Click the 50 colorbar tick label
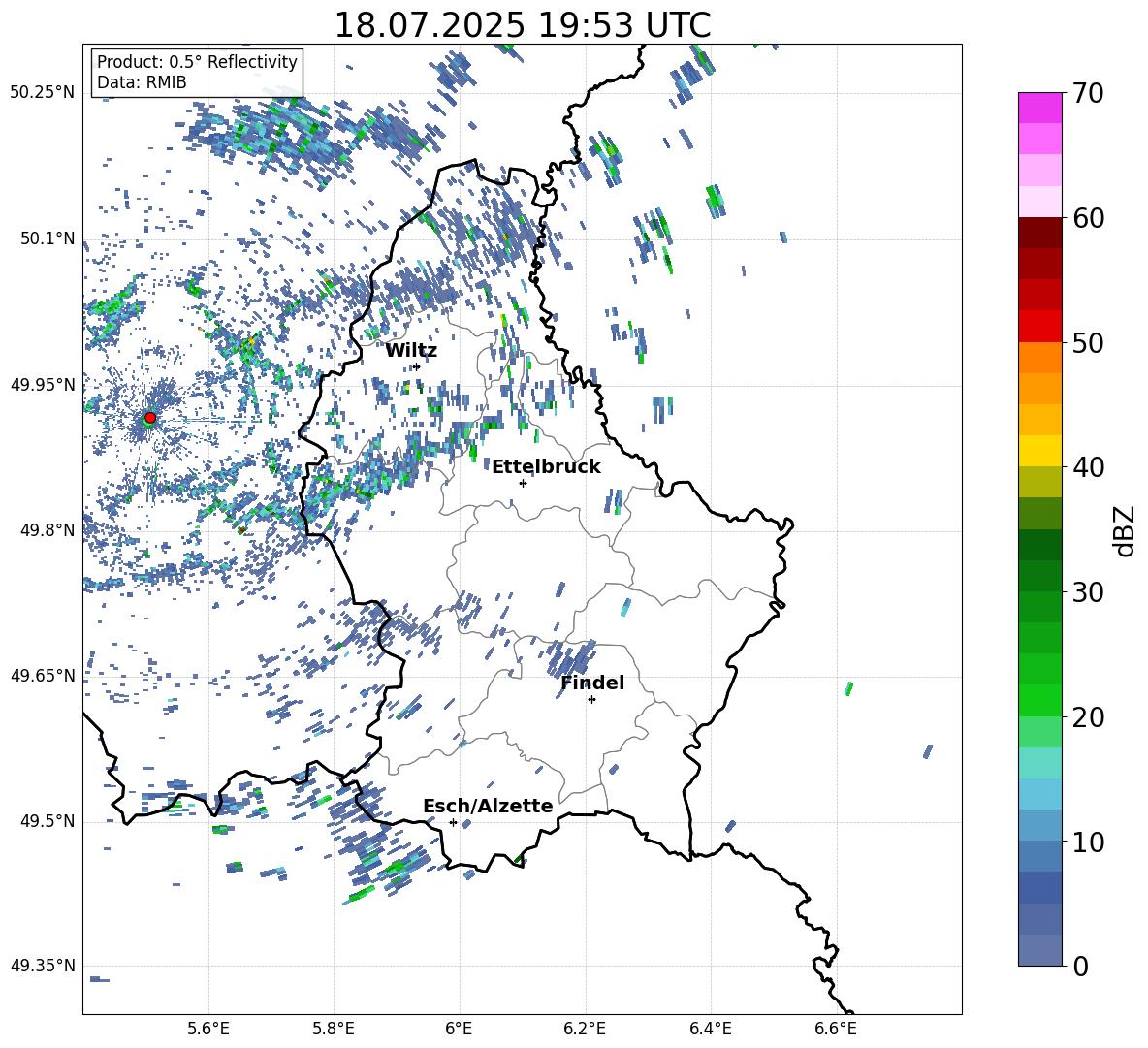The height and width of the screenshot is (1048, 1148). (x=1088, y=342)
